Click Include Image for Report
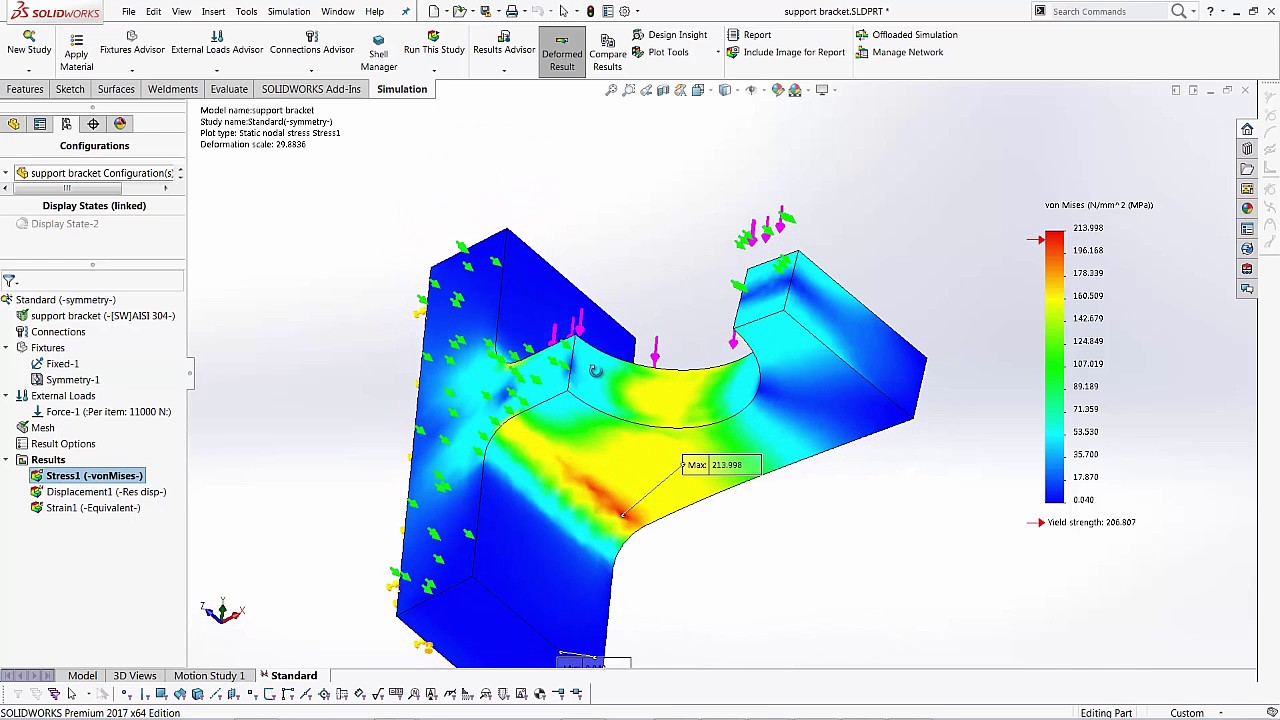The height and width of the screenshot is (720, 1280). point(785,52)
